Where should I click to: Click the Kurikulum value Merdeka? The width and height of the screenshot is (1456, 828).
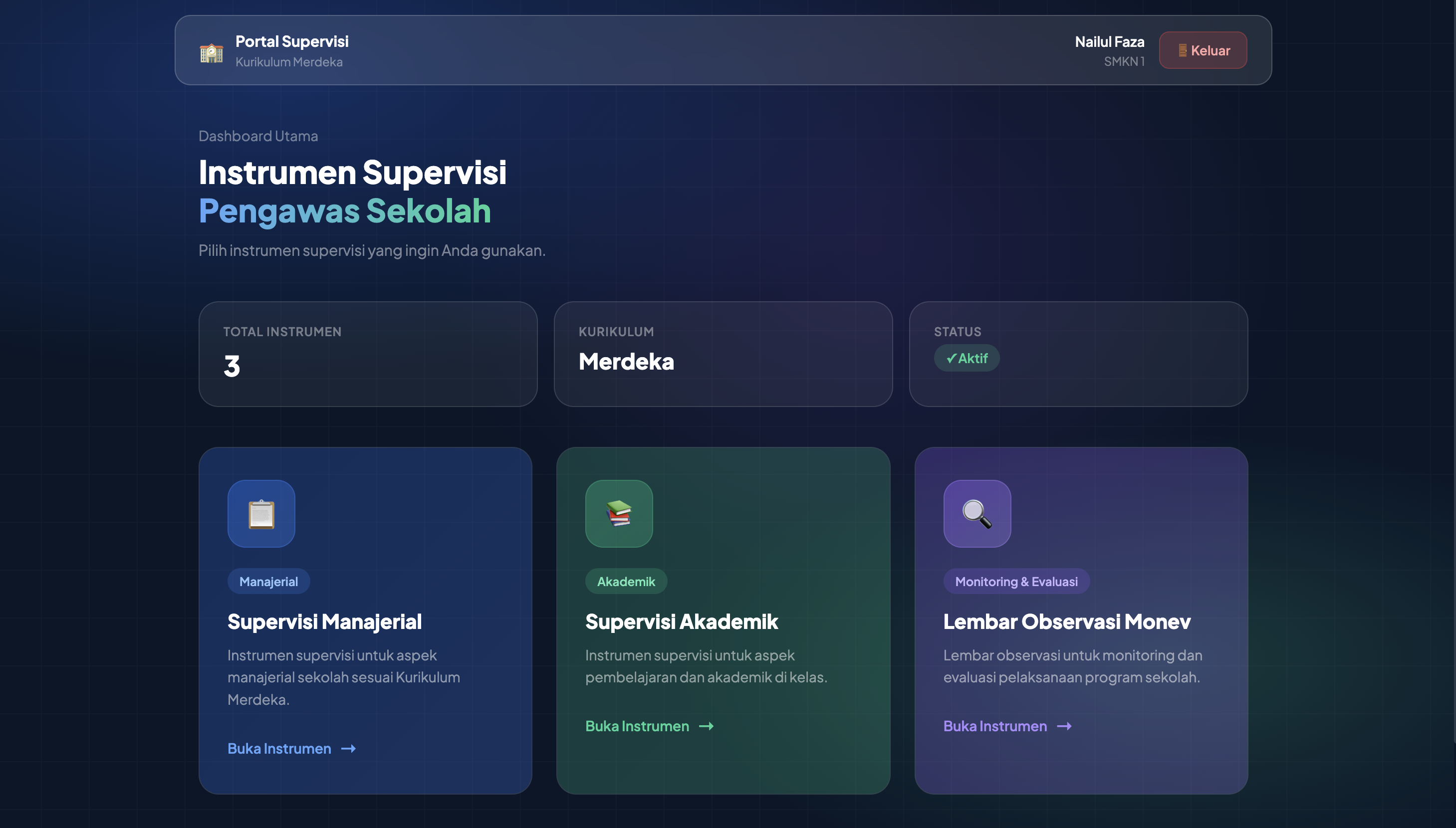click(x=626, y=362)
